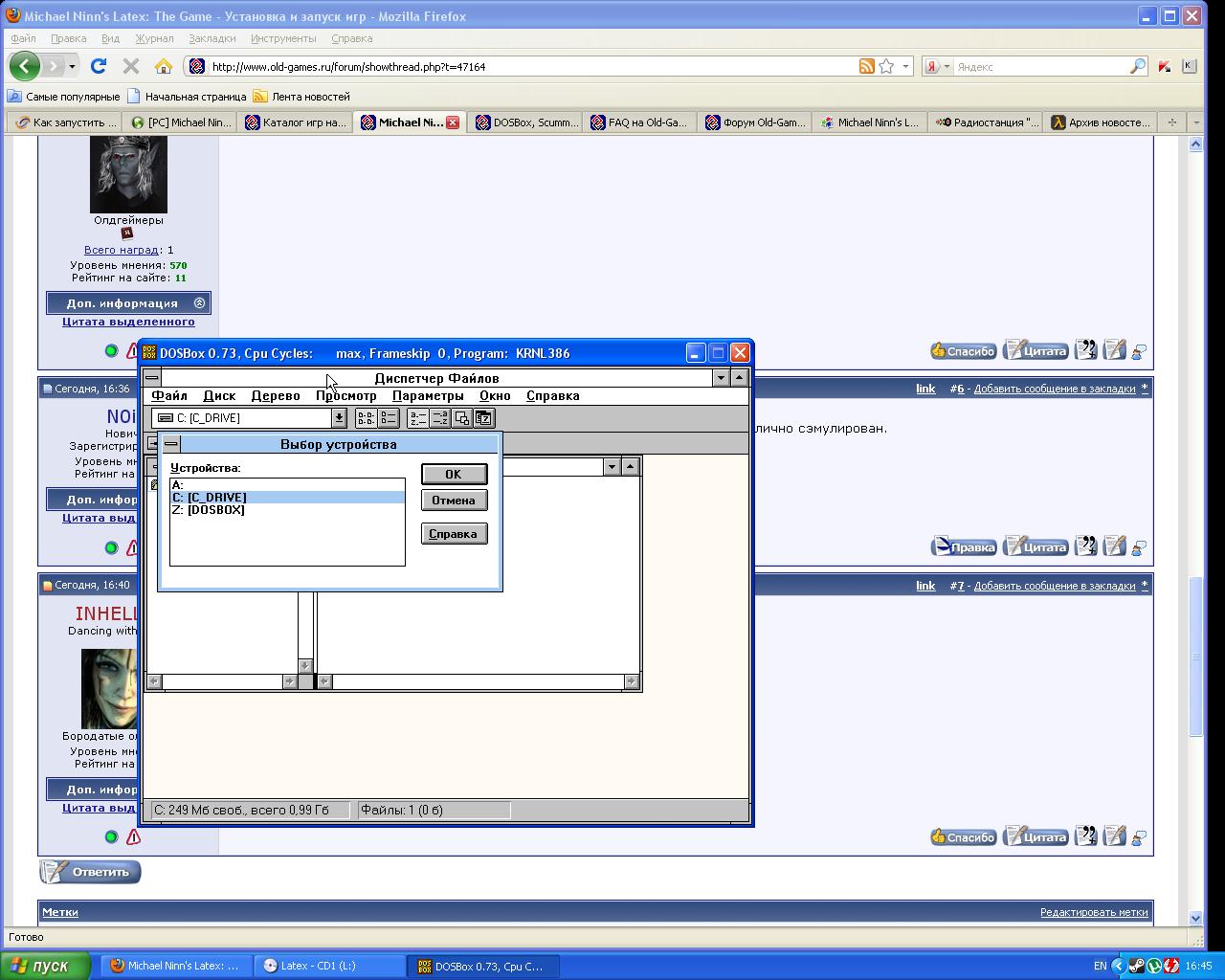The image size is (1225, 980).
Task: Open the Редактировать метки link
Action: [1094, 912]
